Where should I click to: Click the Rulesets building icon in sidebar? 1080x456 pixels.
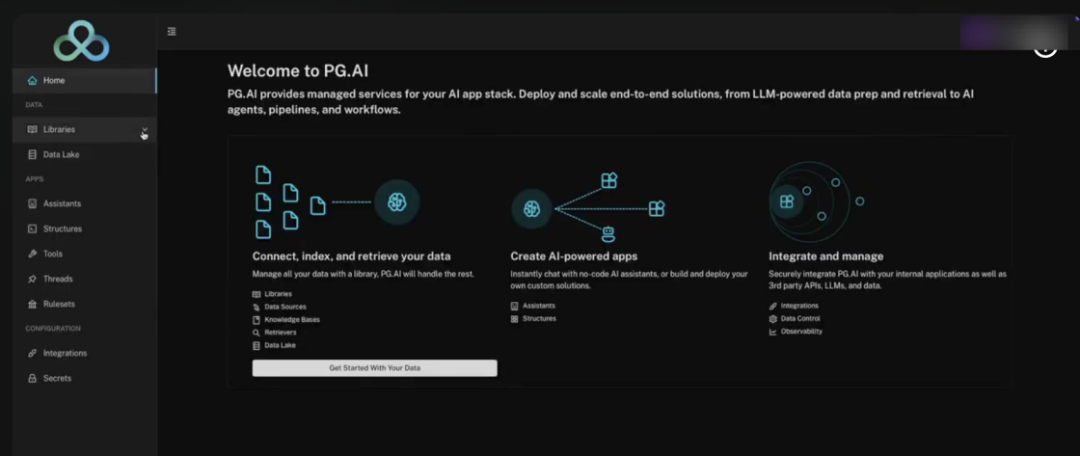32,304
